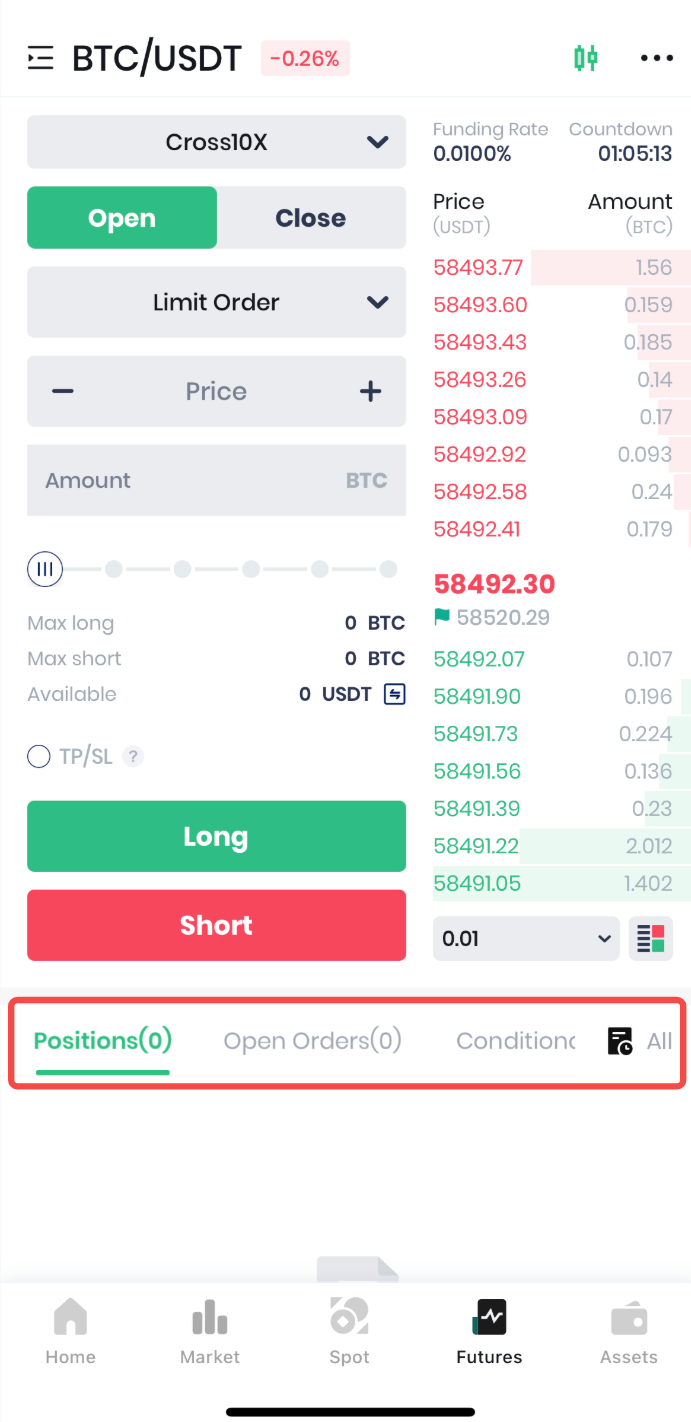Select the Open position toggle
Image resolution: width=691 pixels, height=1422 pixels.
click(122, 218)
